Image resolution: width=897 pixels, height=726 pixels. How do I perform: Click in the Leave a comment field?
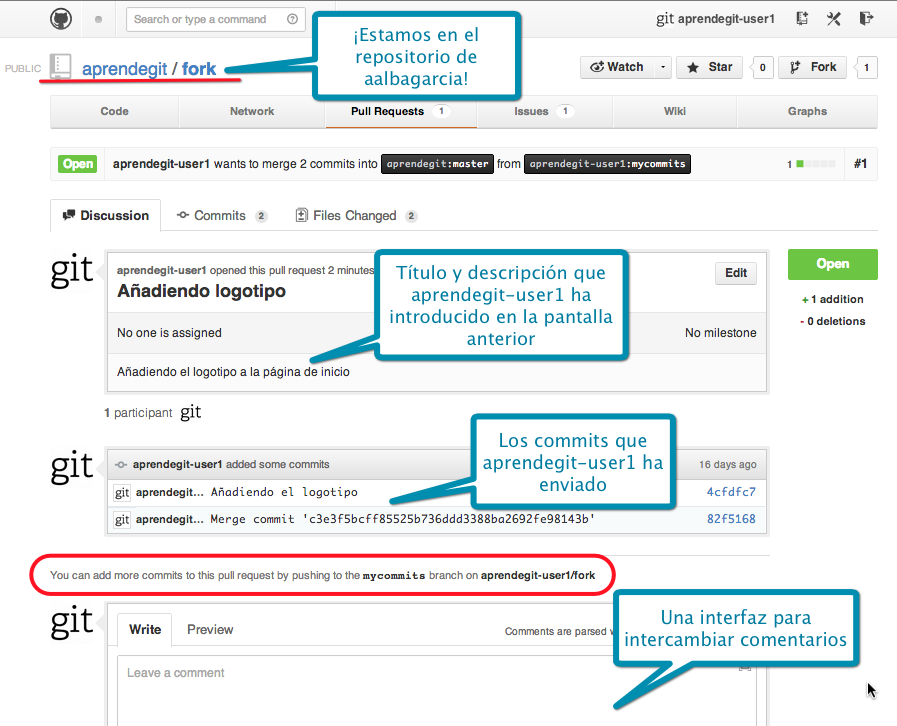(x=400, y=690)
